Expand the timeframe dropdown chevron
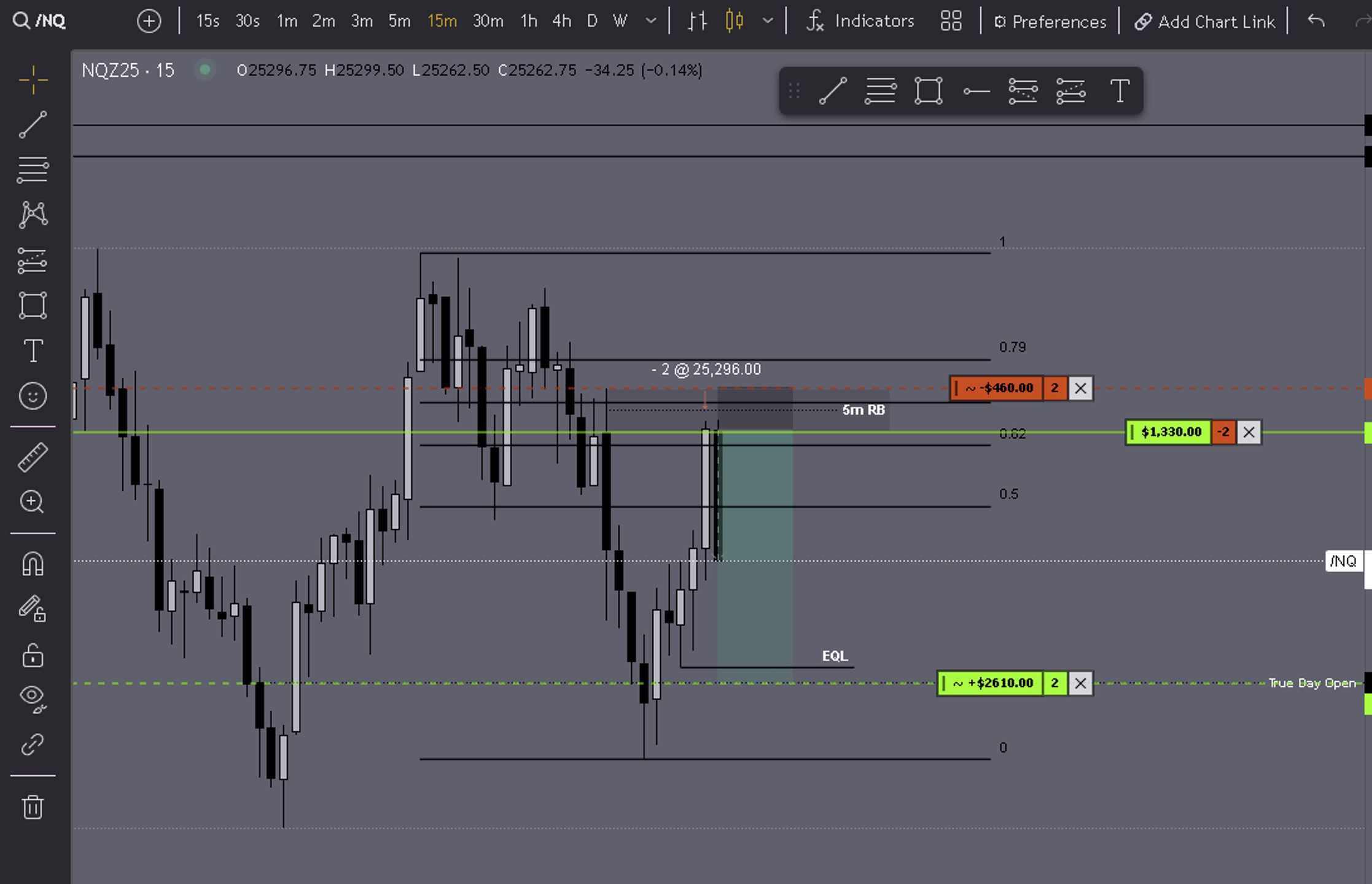 (x=651, y=21)
